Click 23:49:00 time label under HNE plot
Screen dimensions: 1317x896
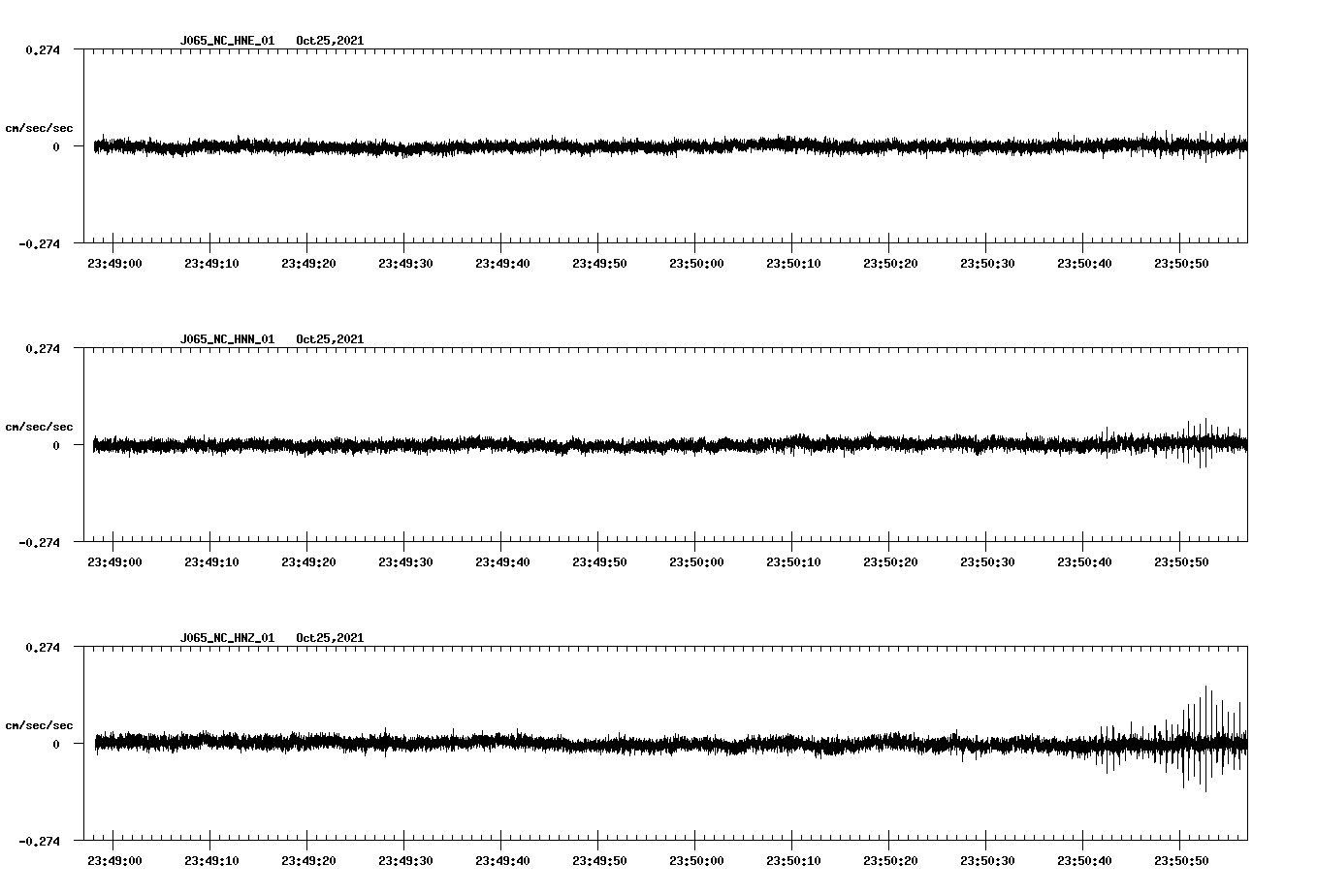114,263
